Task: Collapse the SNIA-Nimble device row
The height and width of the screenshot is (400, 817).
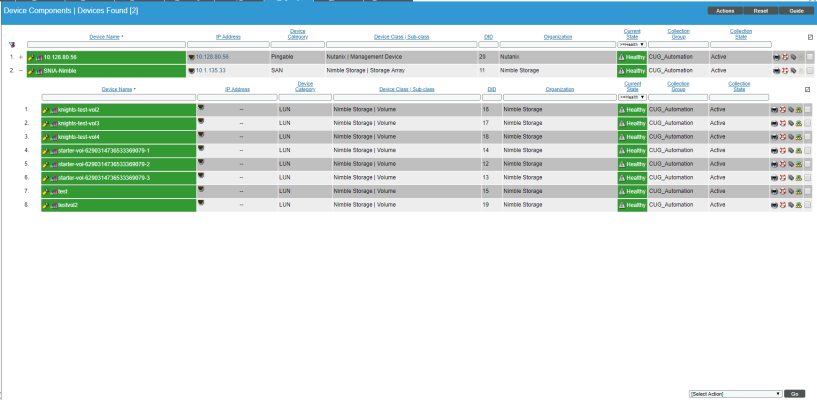Action: pyautogui.click(x=21, y=71)
